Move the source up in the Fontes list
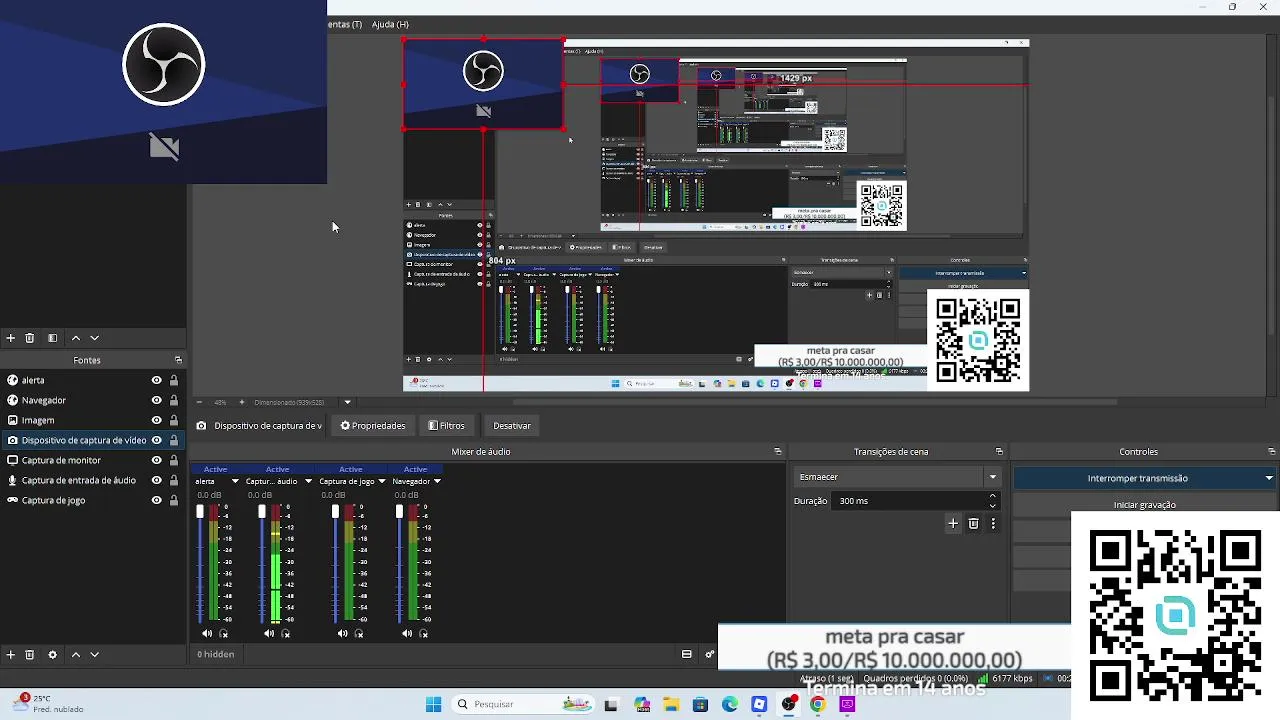Screen dimensions: 1280x720 (x=75, y=654)
